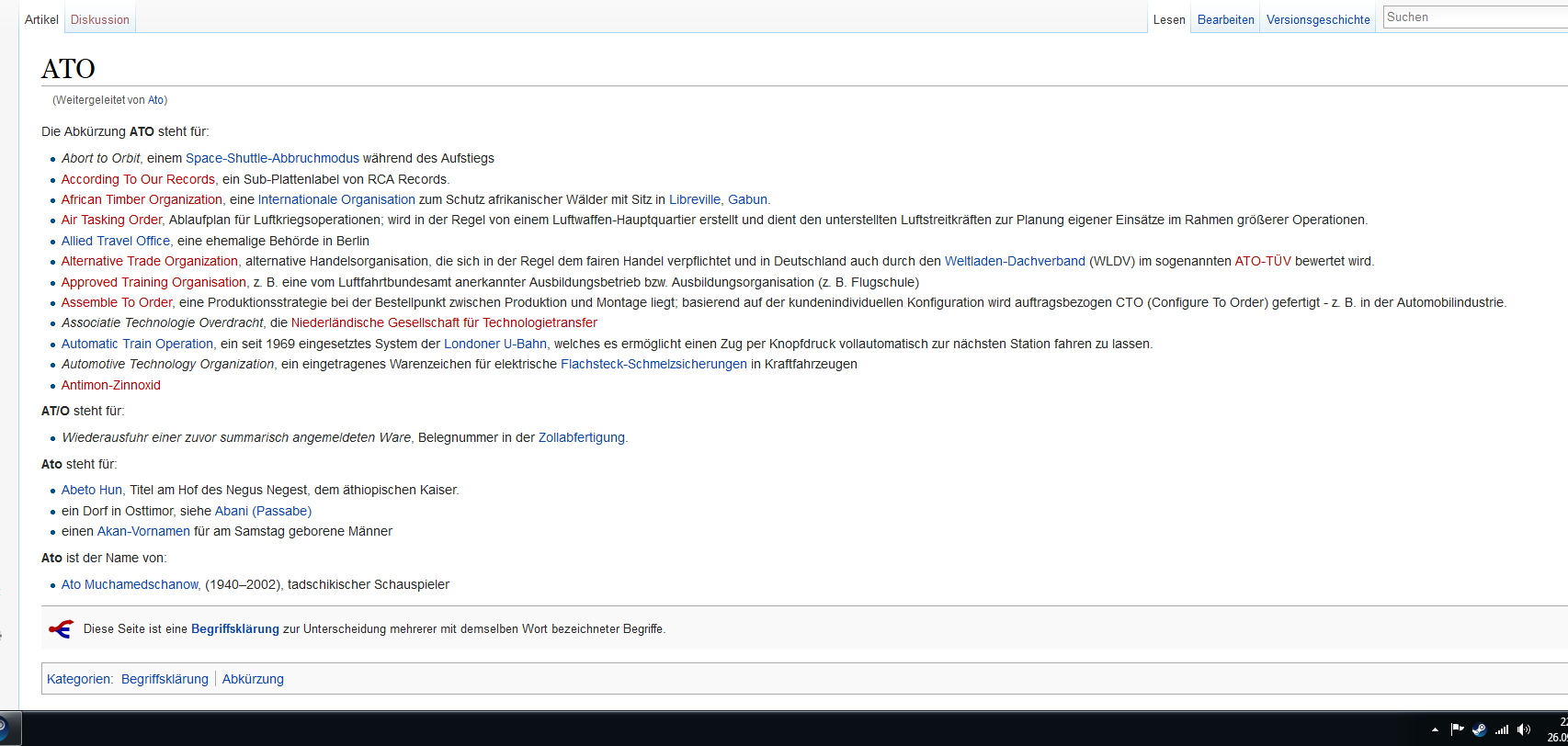Open the African Timber Organization link

(x=142, y=199)
